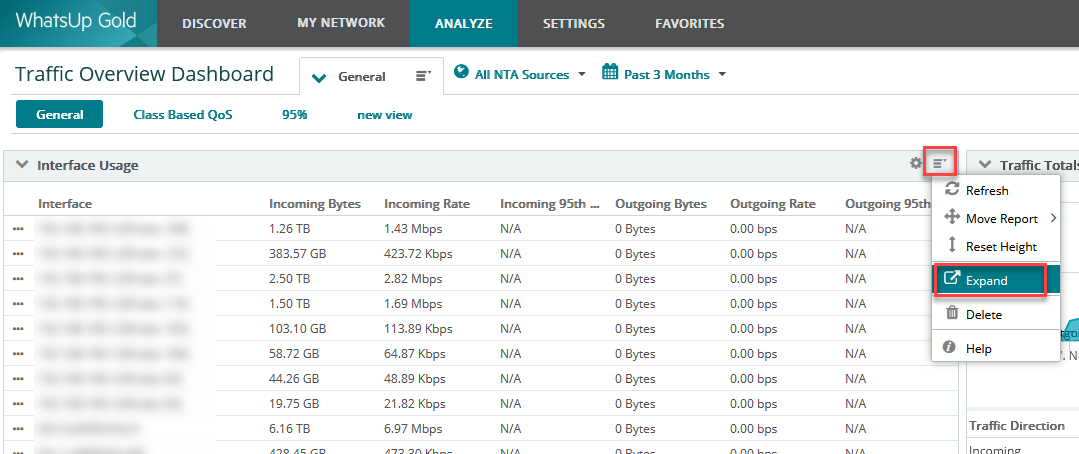Click the 1.69 Mbps incoming rate cell
The width and height of the screenshot is (1079, 454).
point(413,303)
